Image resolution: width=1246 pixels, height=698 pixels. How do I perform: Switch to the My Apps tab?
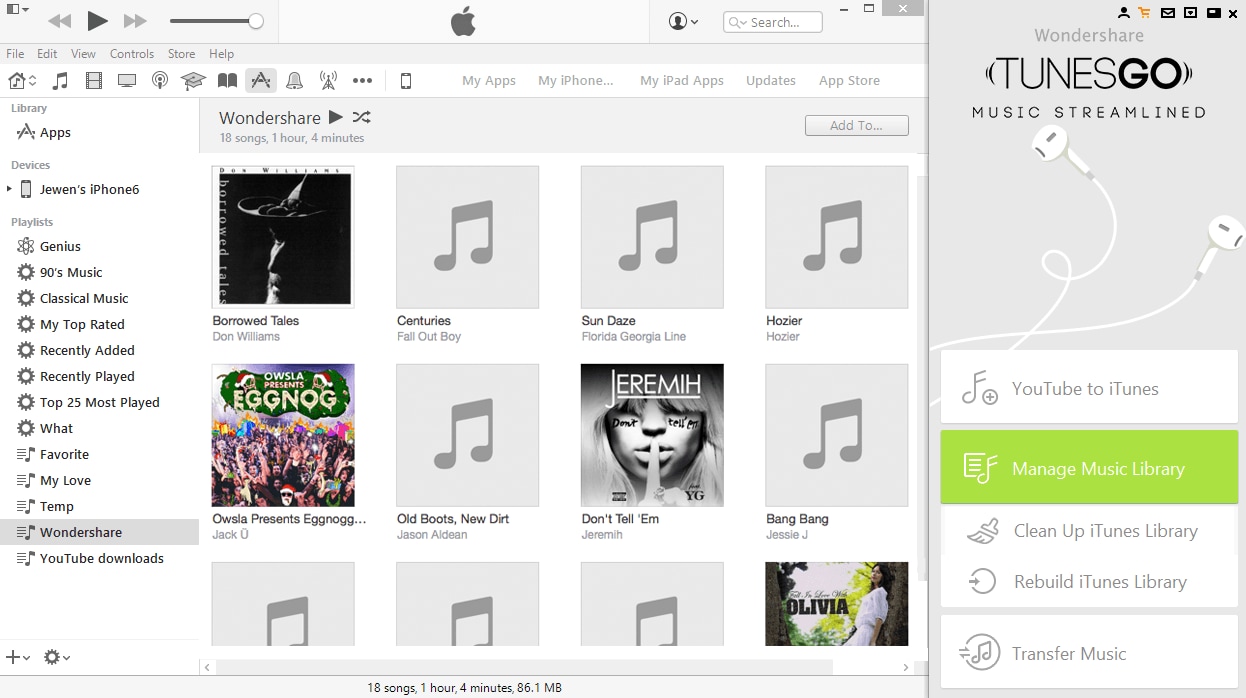pyautogui.click(x=489, y=81)
